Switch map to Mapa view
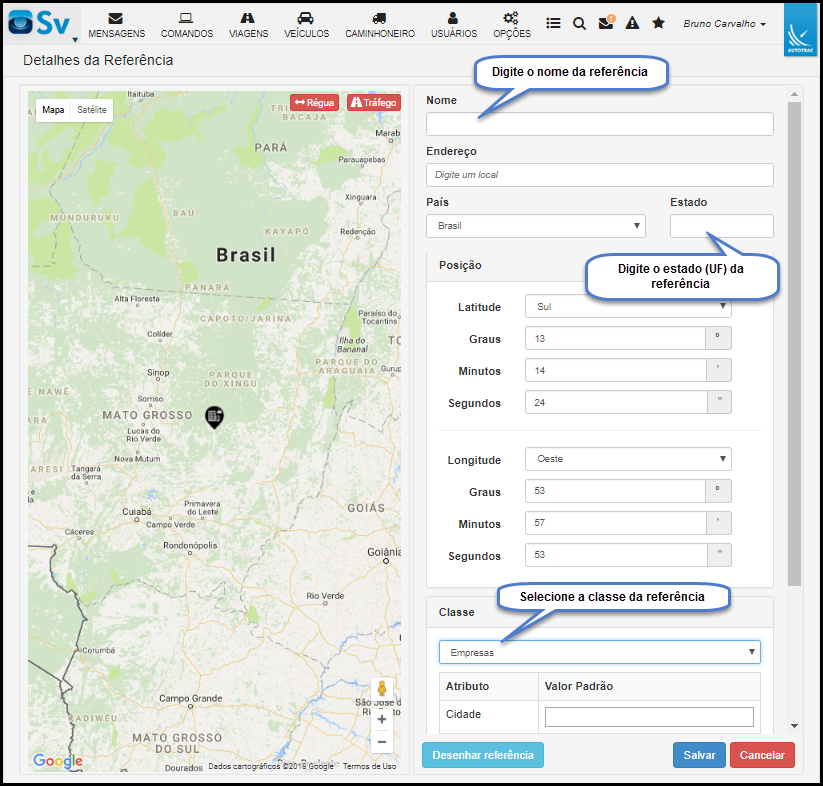Viewport: 823px width, 786px height. tap(53, 110)
